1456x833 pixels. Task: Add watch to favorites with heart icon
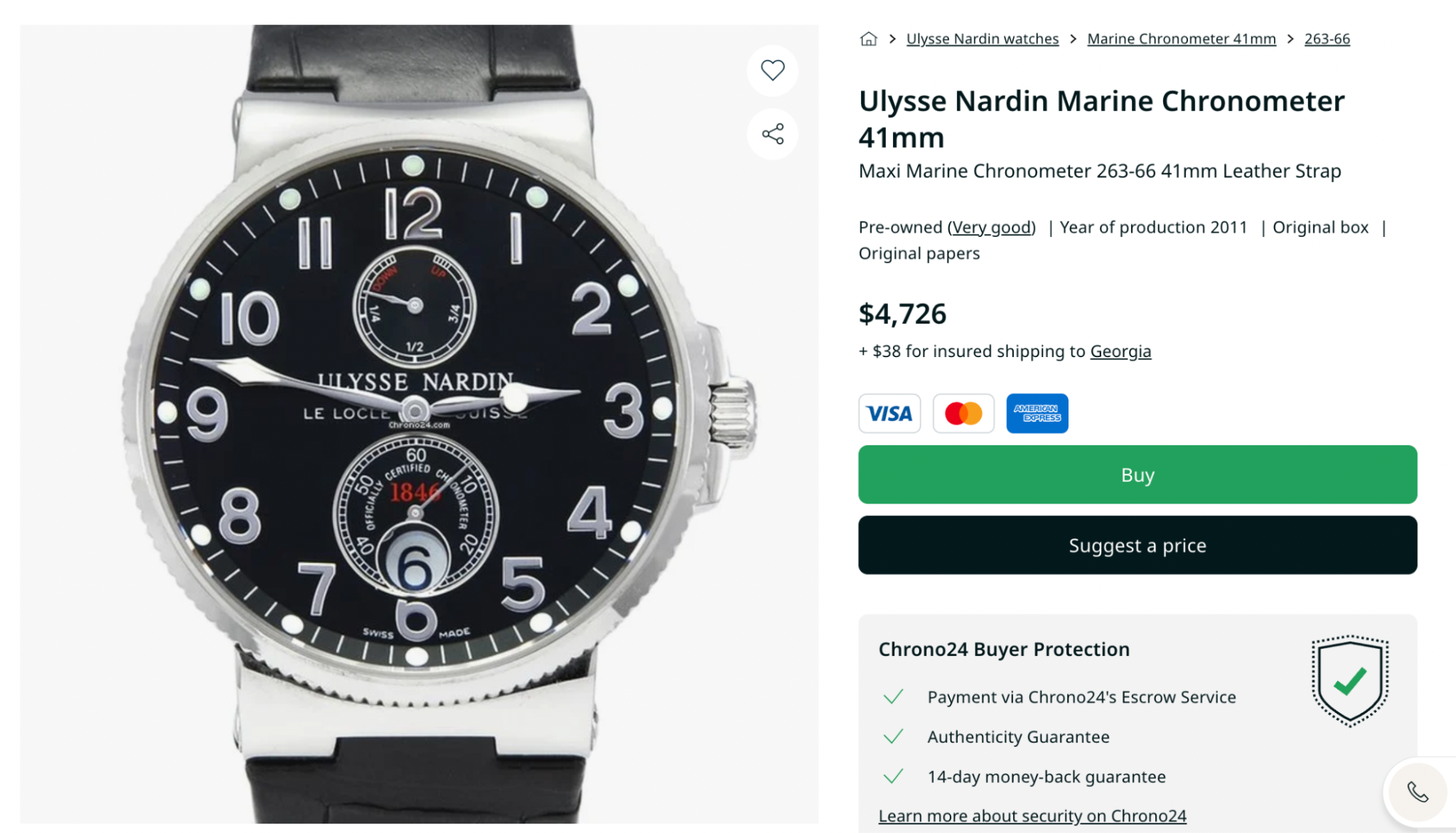pyautogui.click(x=772, y=70)
